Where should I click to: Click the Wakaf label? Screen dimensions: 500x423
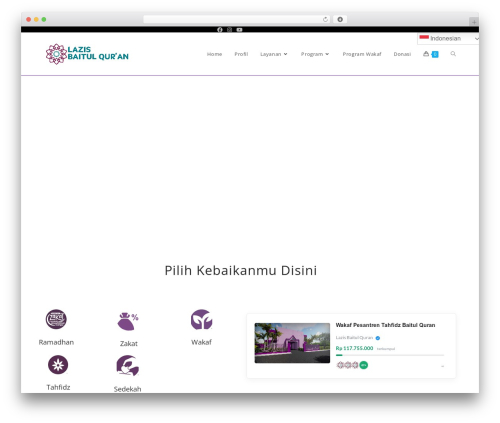[x=201, y=342]
